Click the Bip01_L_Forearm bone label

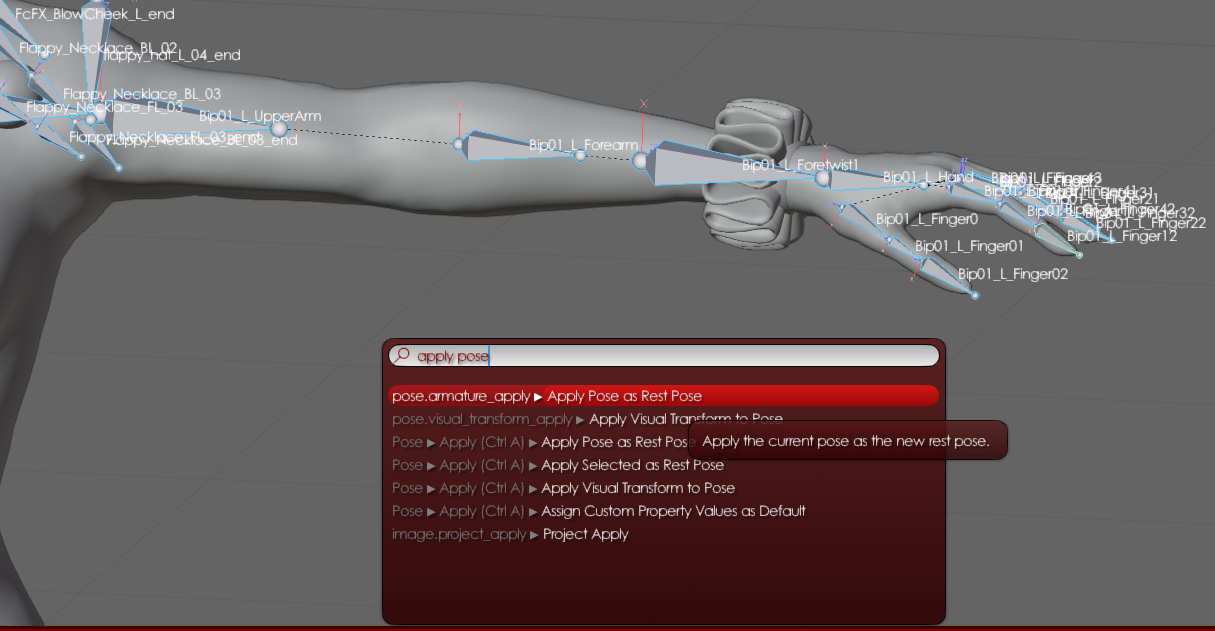click(583, 145)
